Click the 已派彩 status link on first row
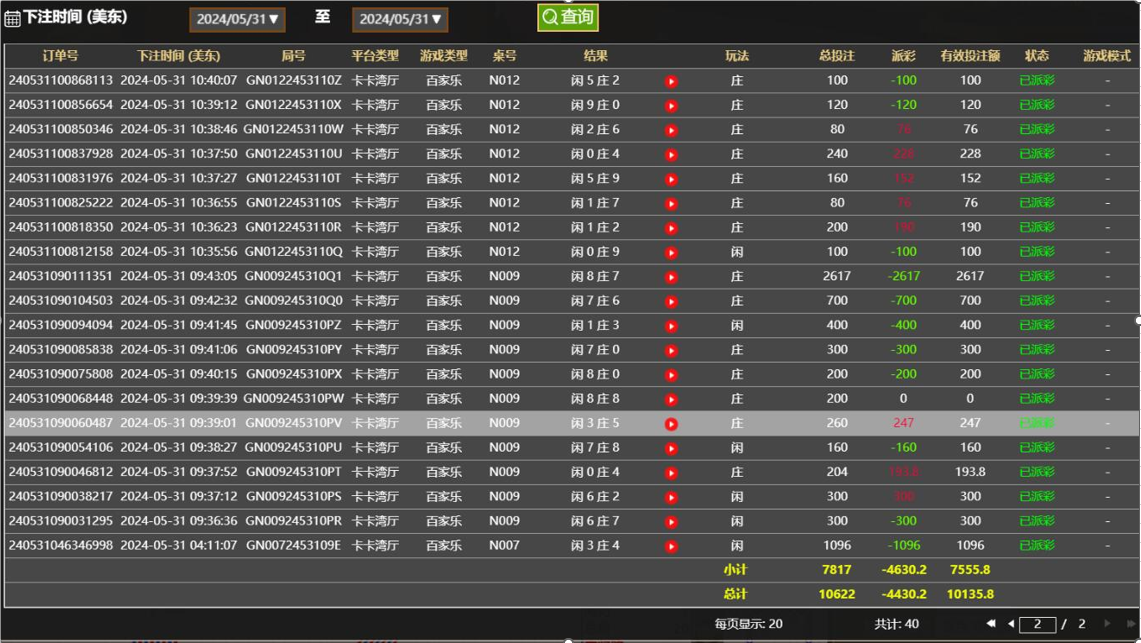The width and height of the screenshot is (1141, 643). [x=1037, y=79]
